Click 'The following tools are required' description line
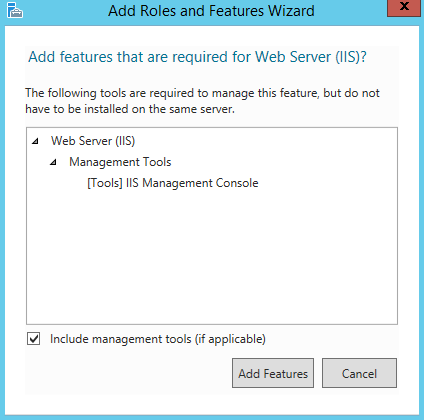The image size is (424, 420). [x=202, y=93]
